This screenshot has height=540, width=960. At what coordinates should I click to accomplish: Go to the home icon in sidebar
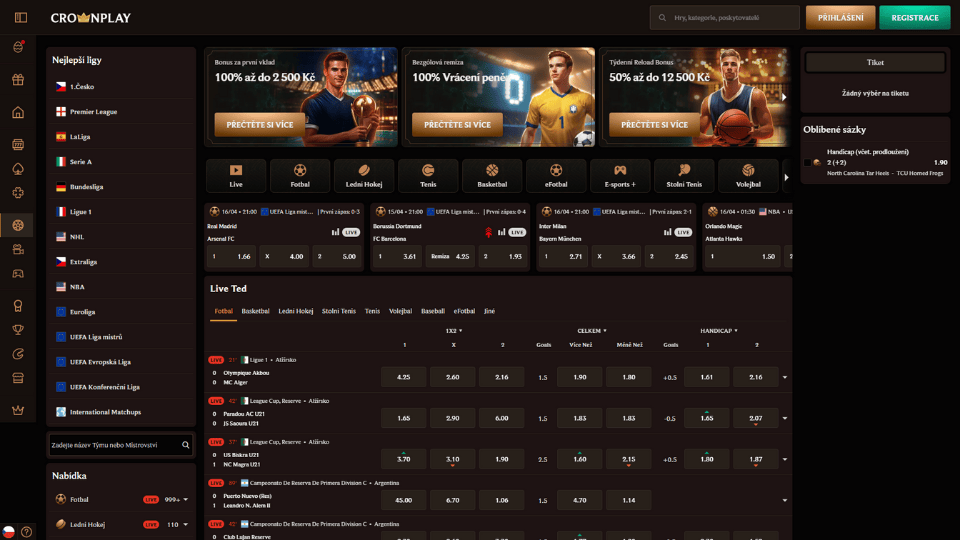pos(18,112)
